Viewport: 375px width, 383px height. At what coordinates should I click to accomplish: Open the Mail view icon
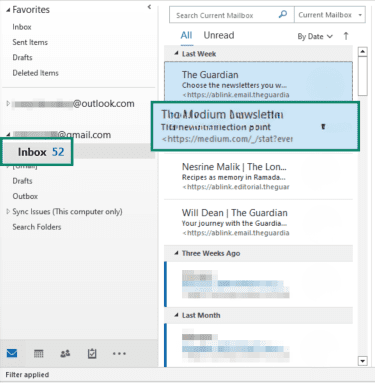click(12, 353)
